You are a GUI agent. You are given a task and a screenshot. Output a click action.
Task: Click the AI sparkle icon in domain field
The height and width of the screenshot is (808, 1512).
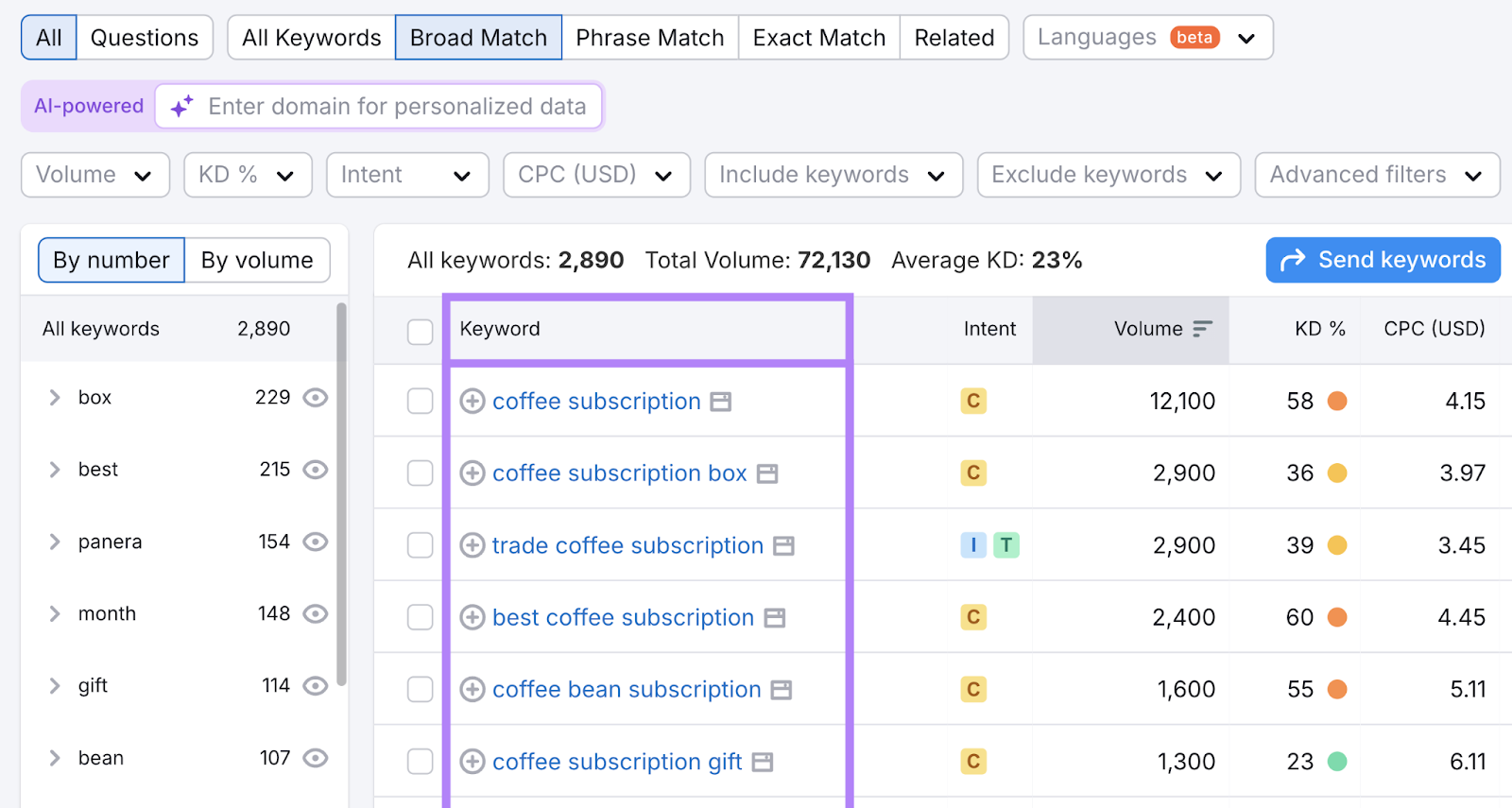point(181,107)
